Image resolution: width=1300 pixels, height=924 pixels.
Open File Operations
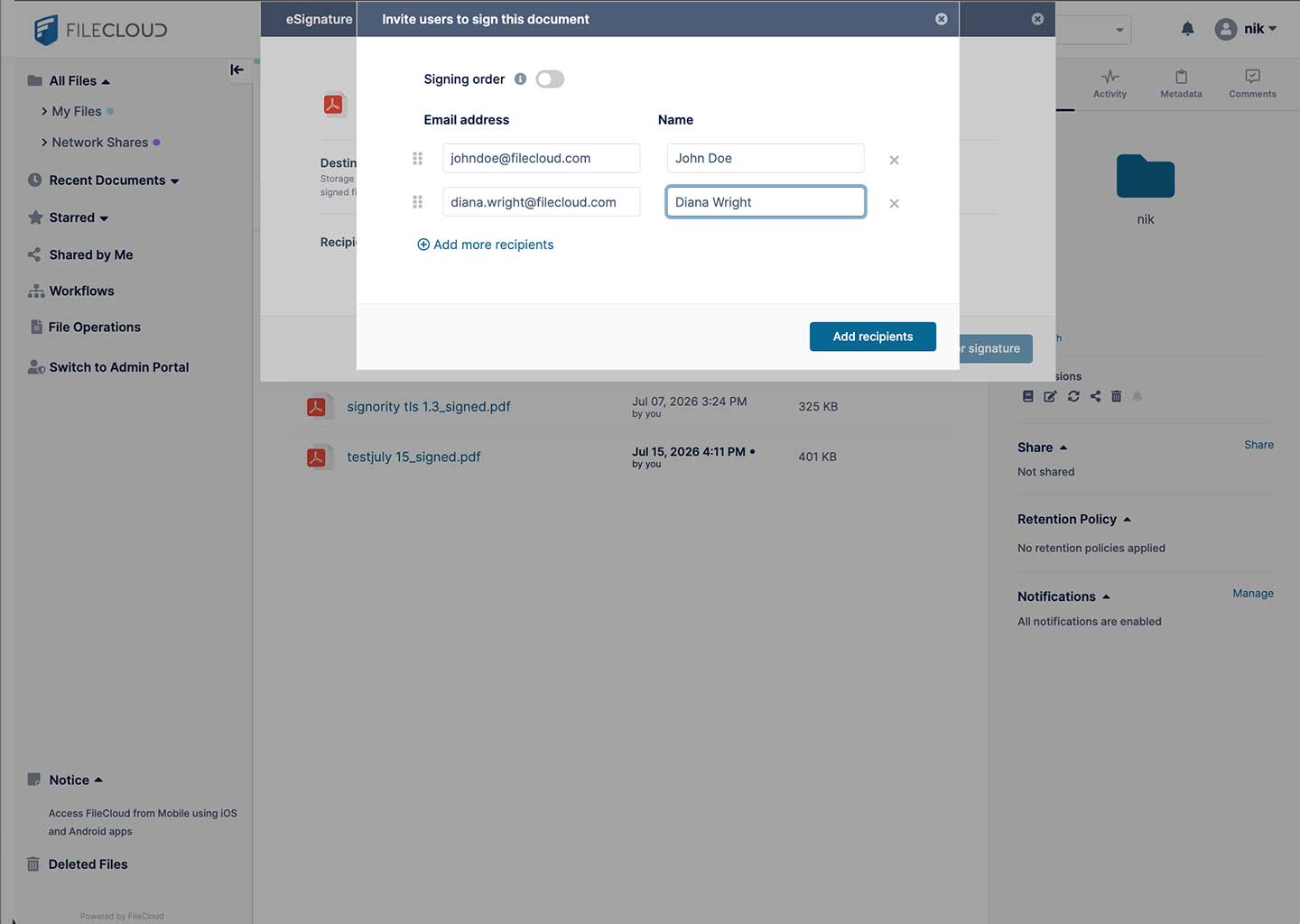(x=95, y=327)
